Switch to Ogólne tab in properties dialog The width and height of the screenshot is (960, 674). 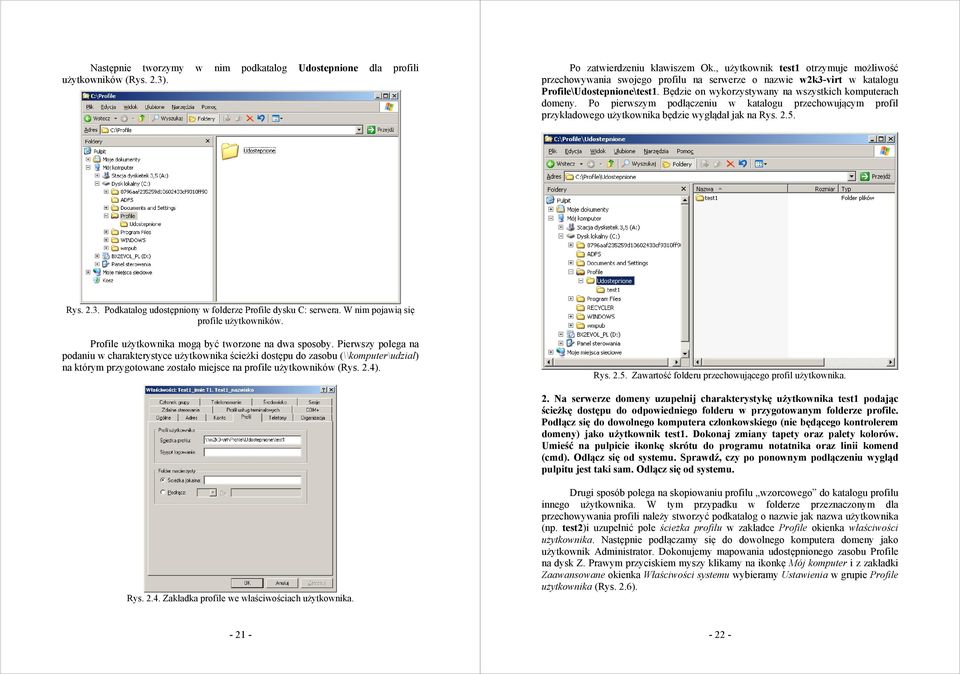tap(163, 418)
